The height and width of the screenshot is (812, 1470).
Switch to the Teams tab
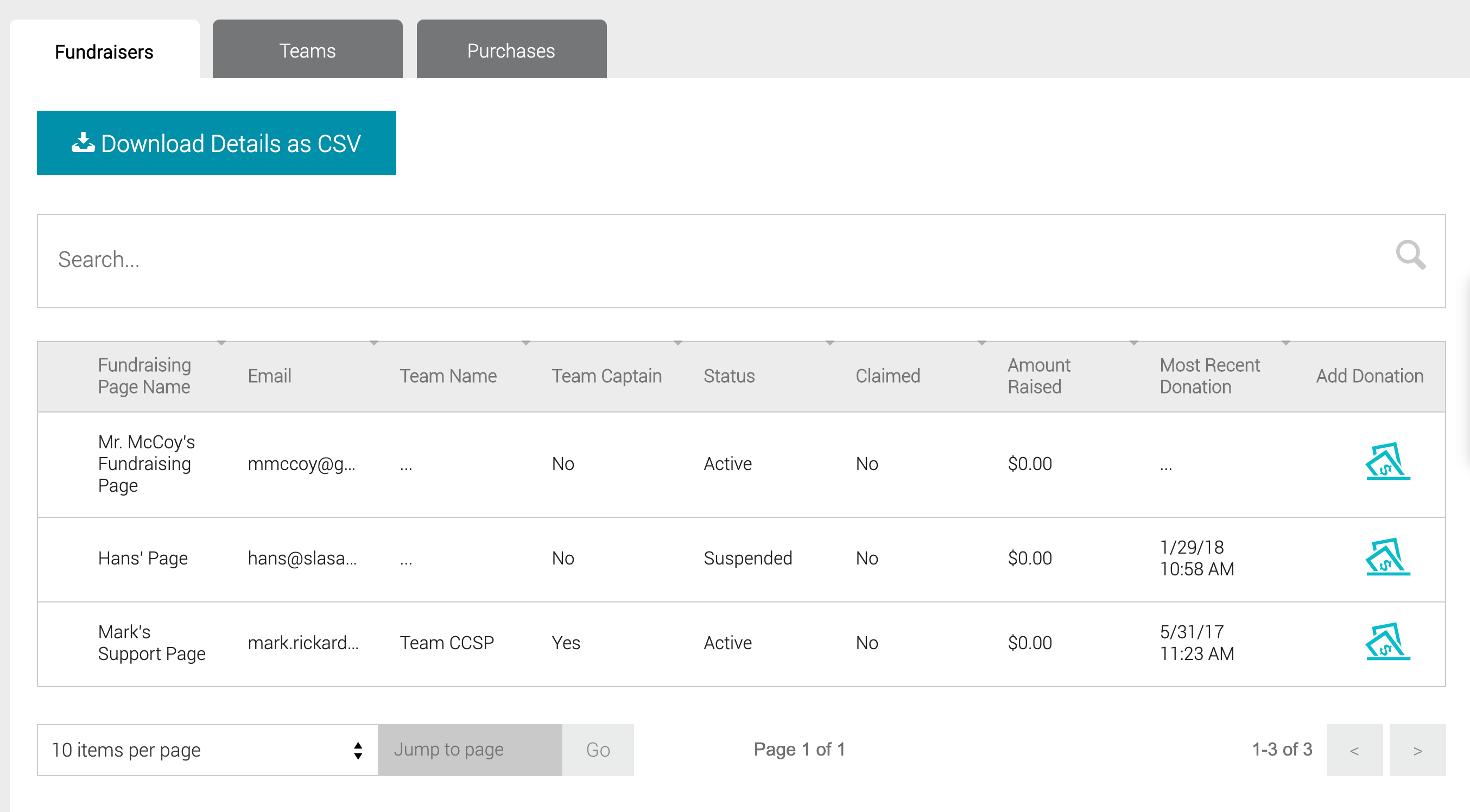307,50
